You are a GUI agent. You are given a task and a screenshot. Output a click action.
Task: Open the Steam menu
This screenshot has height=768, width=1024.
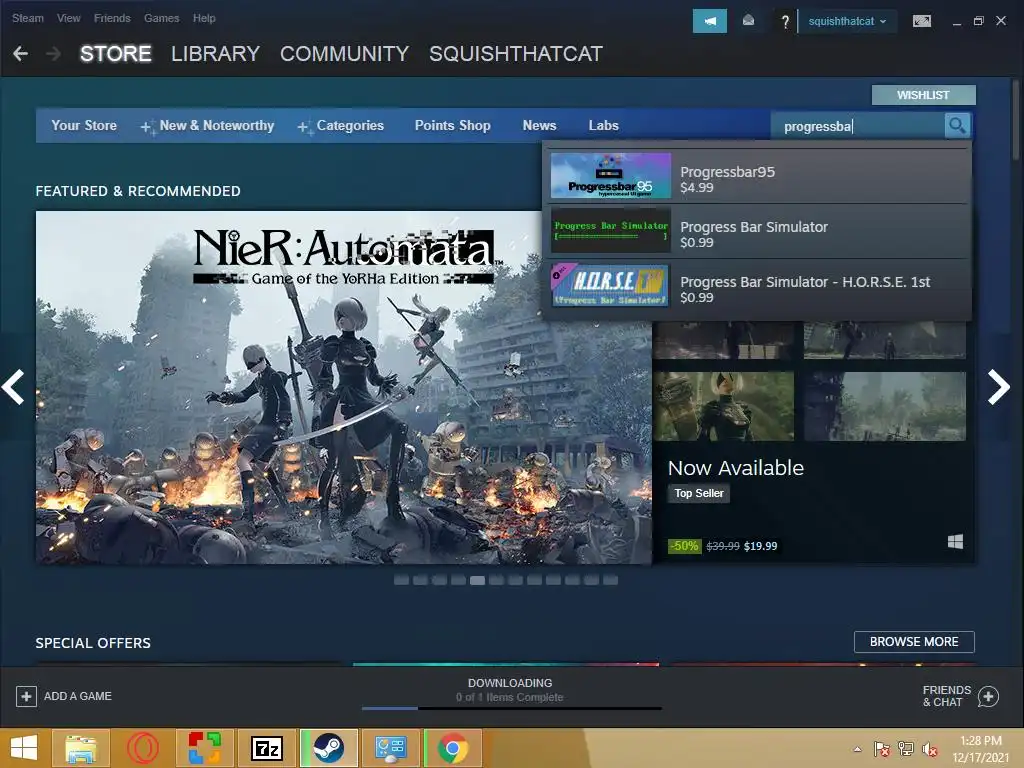pos(27,18)
